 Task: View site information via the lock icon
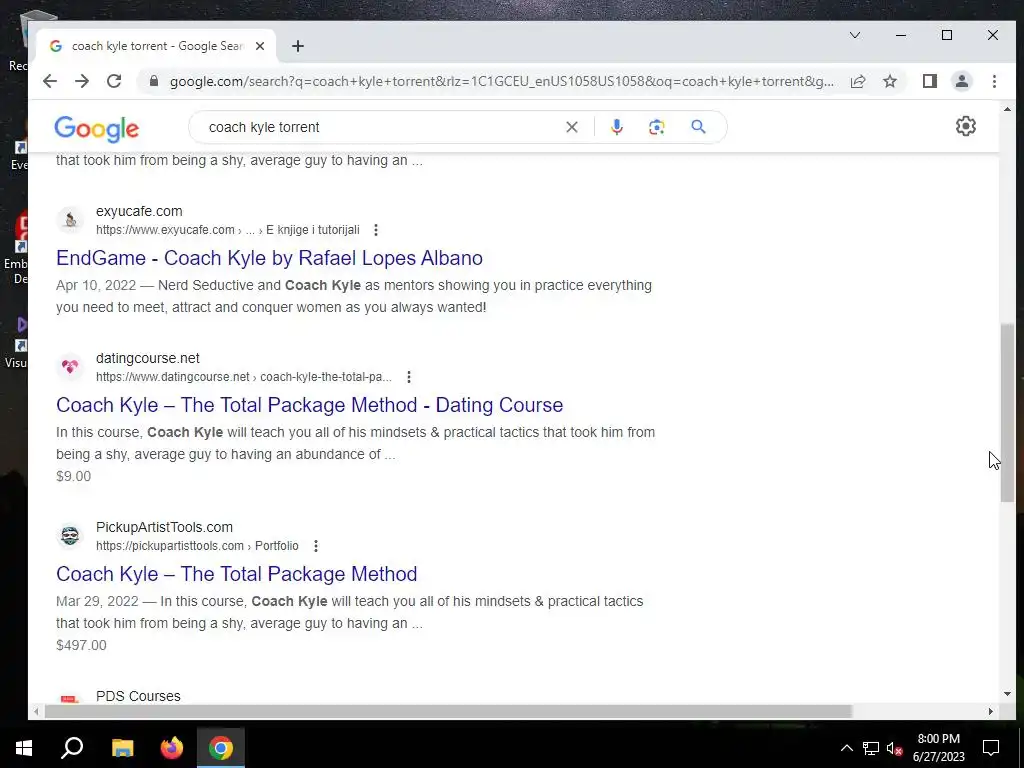pos(154,81)
